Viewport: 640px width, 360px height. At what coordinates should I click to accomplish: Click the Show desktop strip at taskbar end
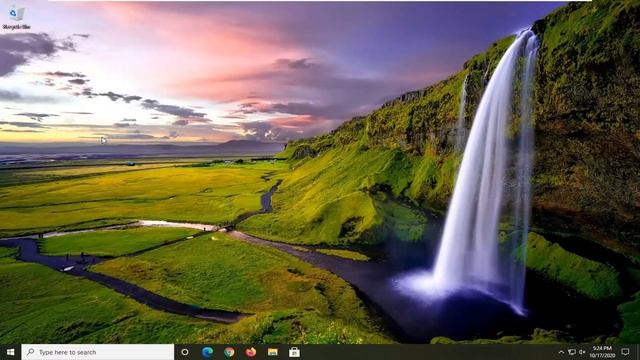(x=638, y=352)
